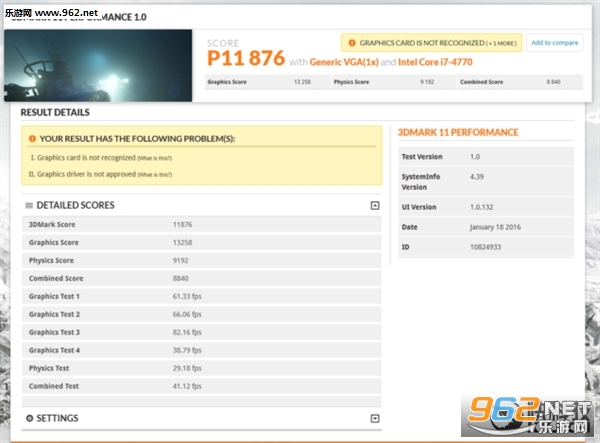Click the 962.NET logo watermark
Screen dimensions: 600x443
tap(527, 416)
